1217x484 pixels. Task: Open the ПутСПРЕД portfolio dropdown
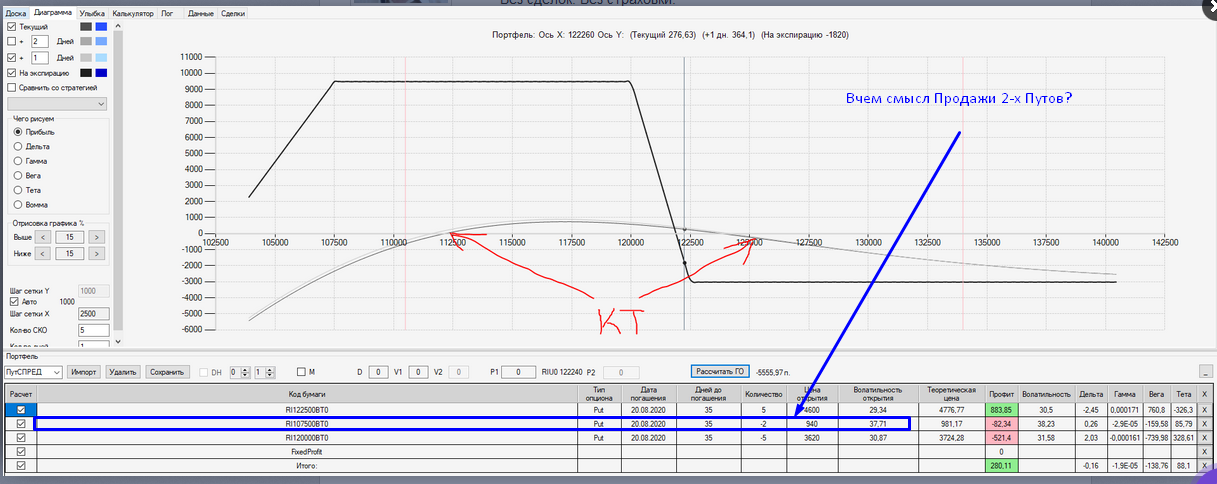(33, 372)
